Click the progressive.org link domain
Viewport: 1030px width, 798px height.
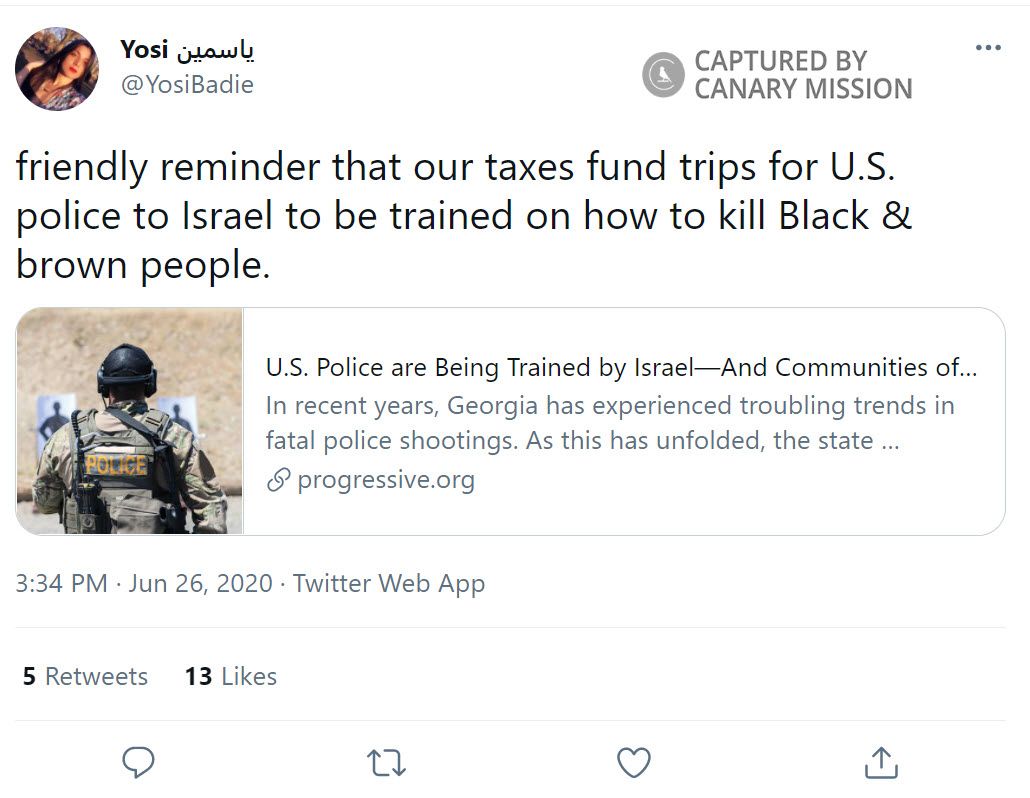pos(386,480)
